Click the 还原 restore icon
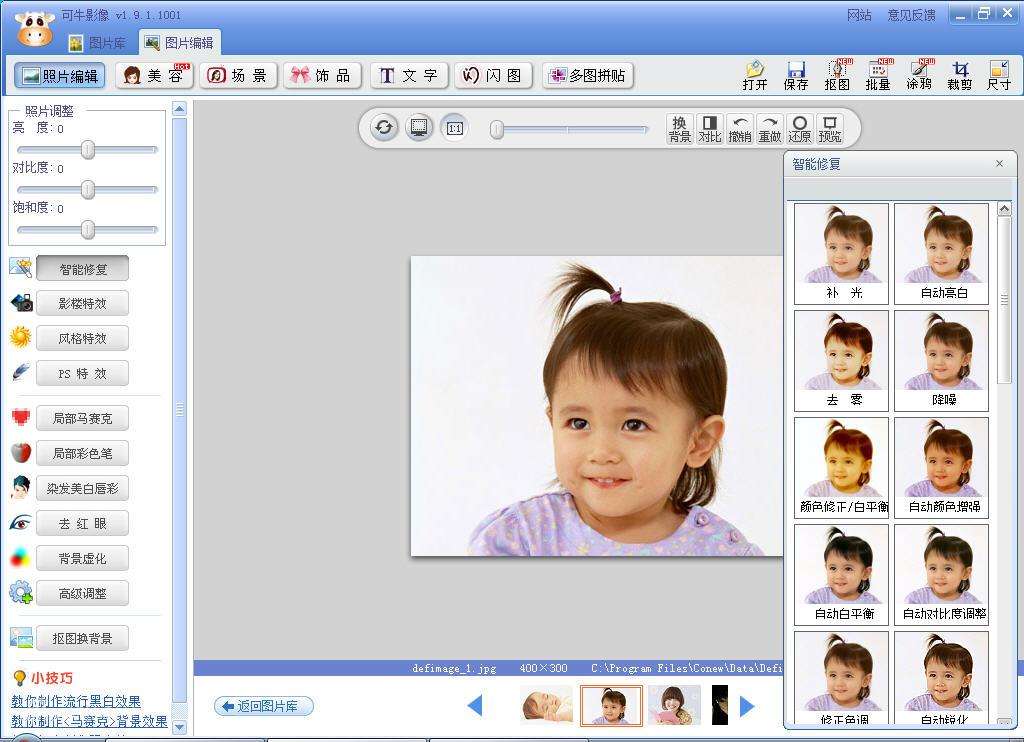Image resolution: width=1024 pixels, height=742 pixels. pyautogui.click(x=799, y=129)
